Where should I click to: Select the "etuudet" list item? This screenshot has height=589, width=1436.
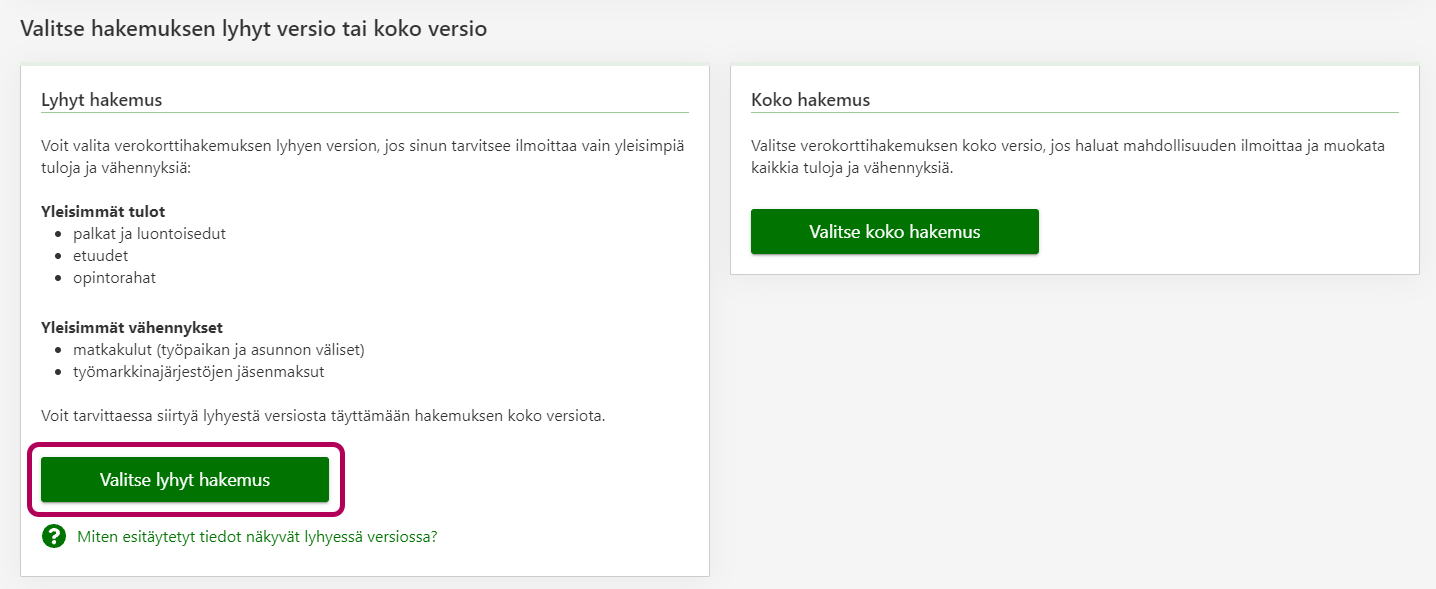point(100,256)
